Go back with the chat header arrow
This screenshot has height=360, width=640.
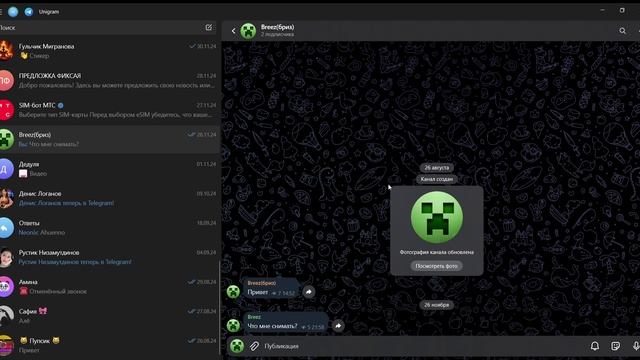pyautogui.click(x=233, y=31)
